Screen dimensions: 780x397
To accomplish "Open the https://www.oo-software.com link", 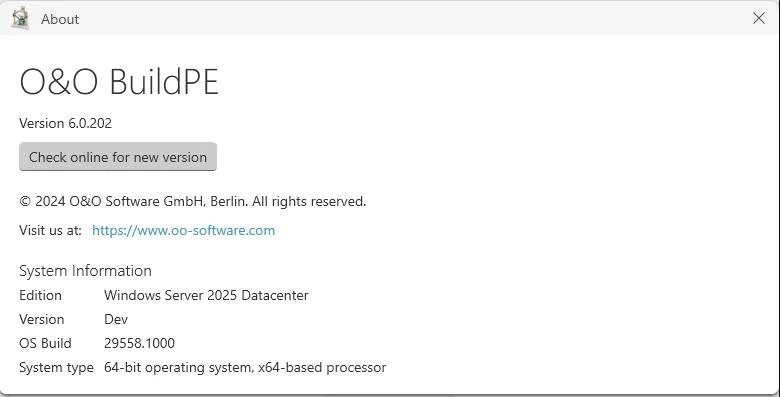I will (x=184, y=230).
